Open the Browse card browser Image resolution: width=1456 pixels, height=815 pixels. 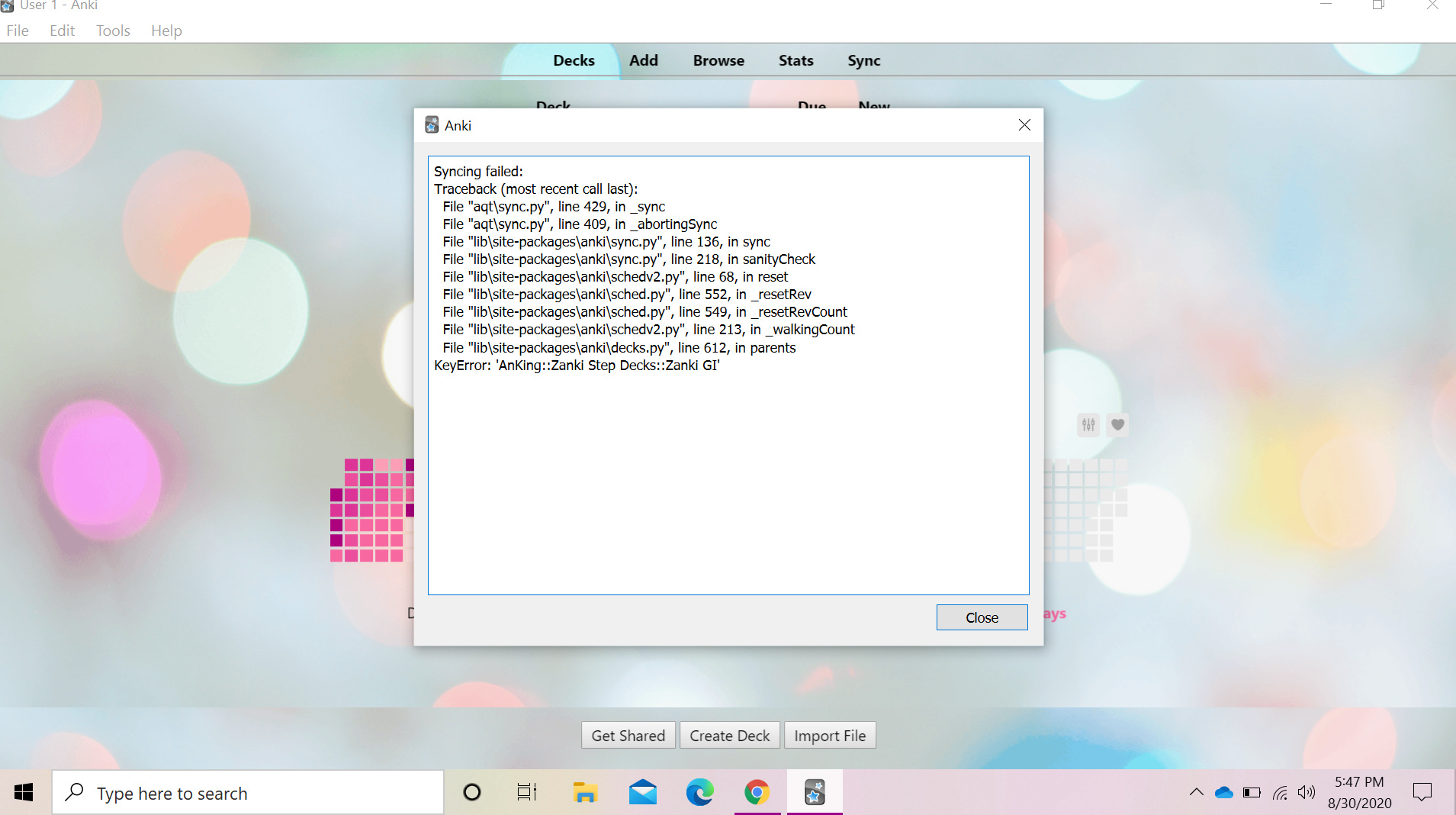[x=718, y=60]
